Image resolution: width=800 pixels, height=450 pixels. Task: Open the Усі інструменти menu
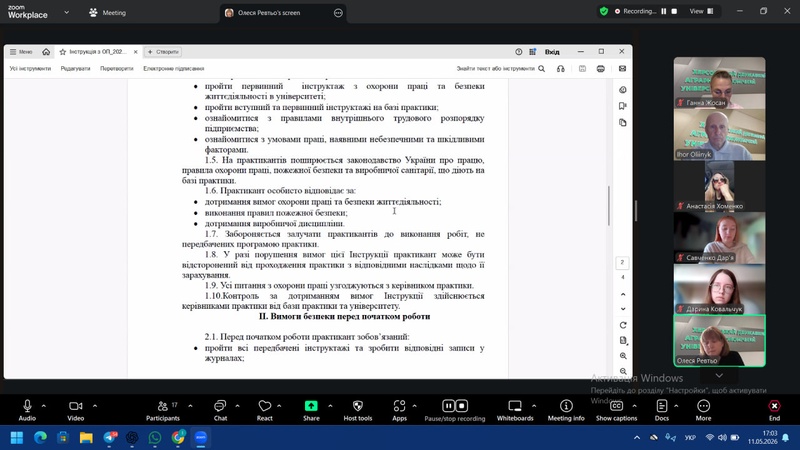coord(30,68)
